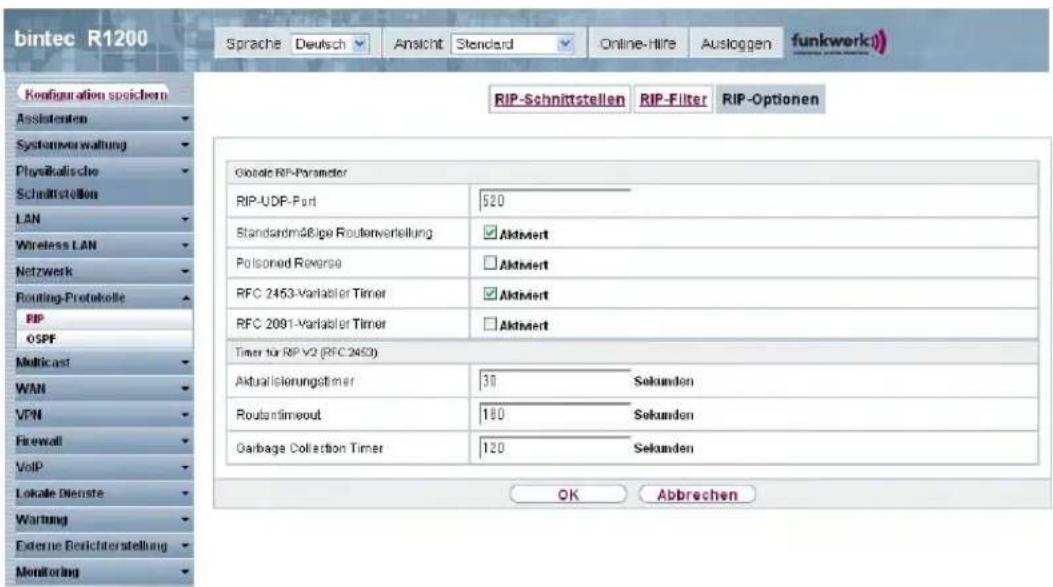Expand Externe Berichterstellung menu

point(99,546)
